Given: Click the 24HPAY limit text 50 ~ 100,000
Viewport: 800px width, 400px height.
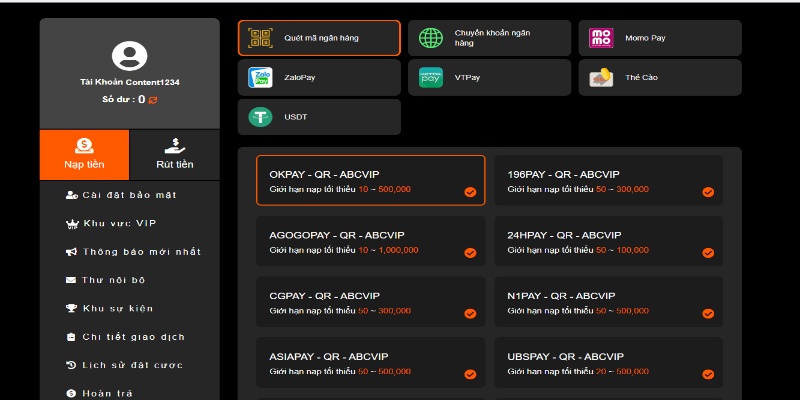Looking at the screenshot, I should pyautogui.click(x=622, y=250).
